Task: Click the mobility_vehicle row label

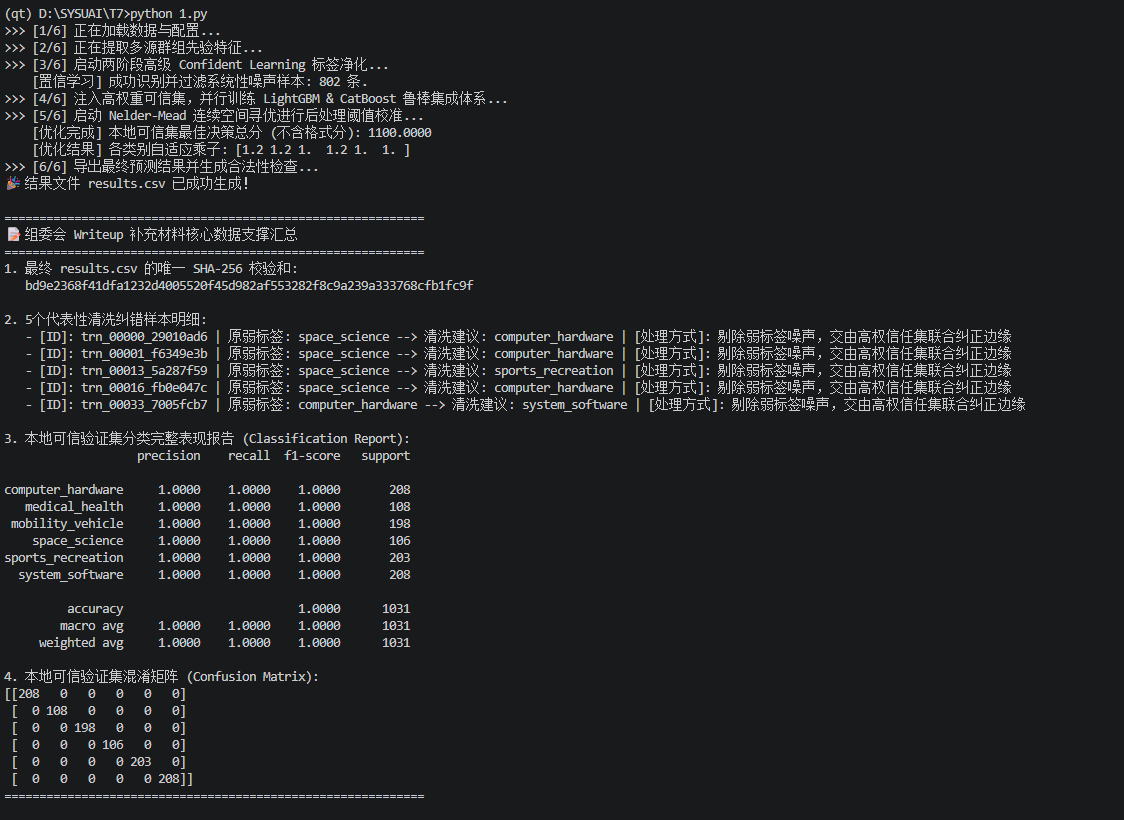Action: (67, 524)
